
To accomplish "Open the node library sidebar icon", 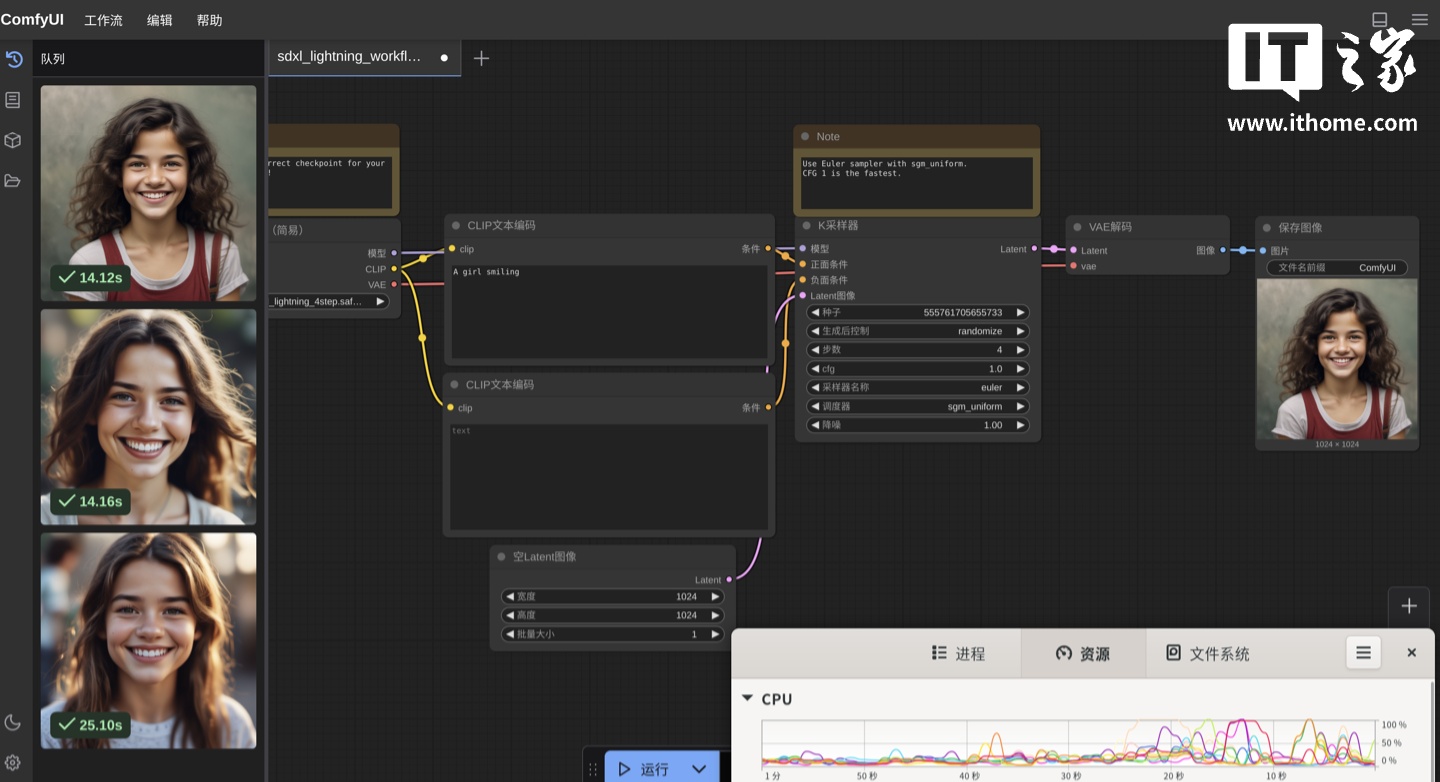I will pos(13,100).
